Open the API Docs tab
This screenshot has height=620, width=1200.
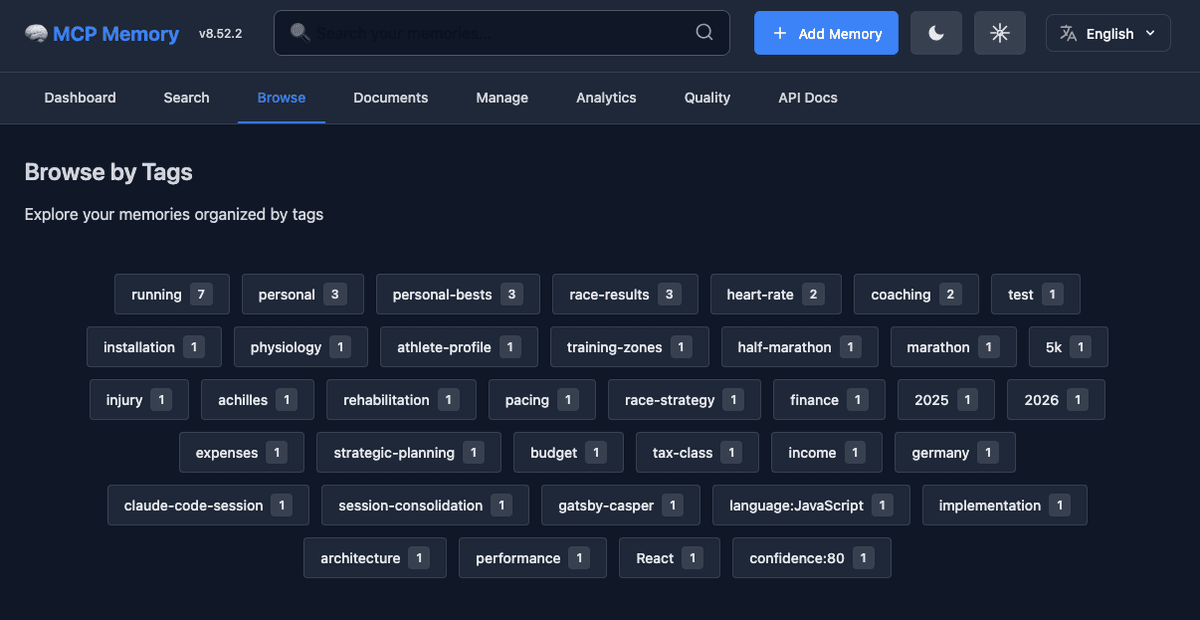[808, 97]
